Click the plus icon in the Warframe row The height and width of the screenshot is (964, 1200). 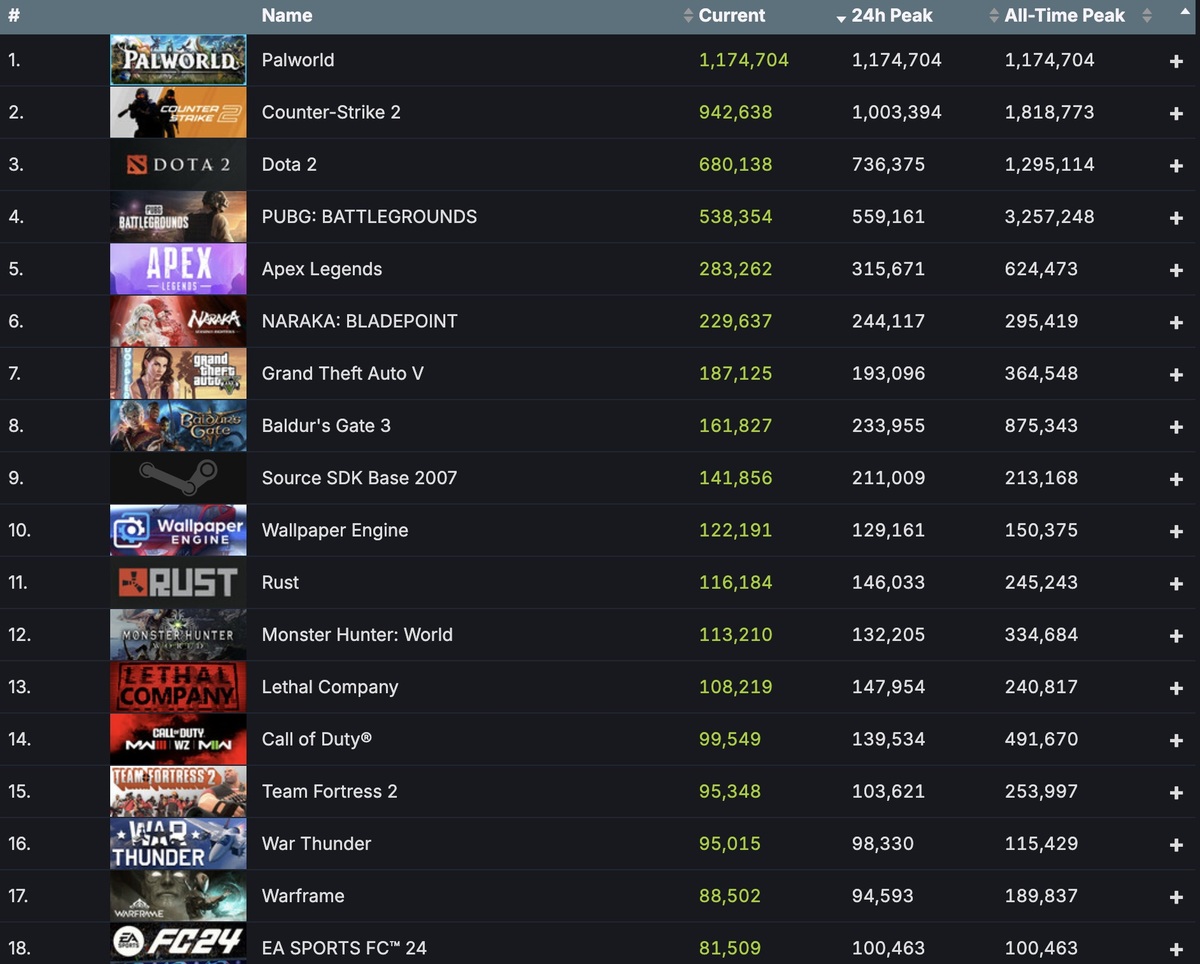[1176, 897]
